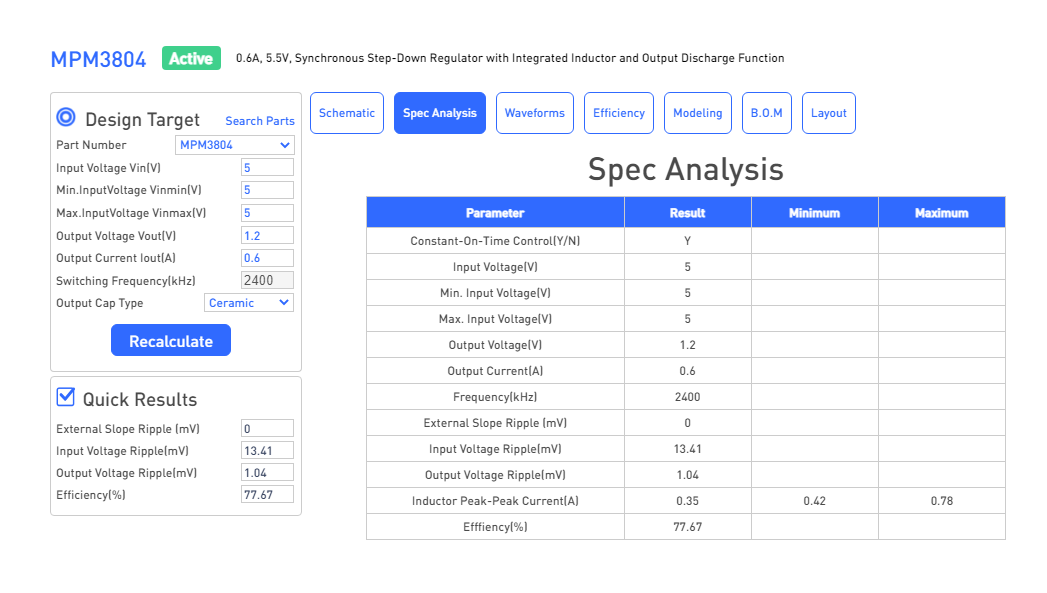Click the 0.6 output current result cell
This screenshot has height=593, width=1047.
tap(688, 371)
